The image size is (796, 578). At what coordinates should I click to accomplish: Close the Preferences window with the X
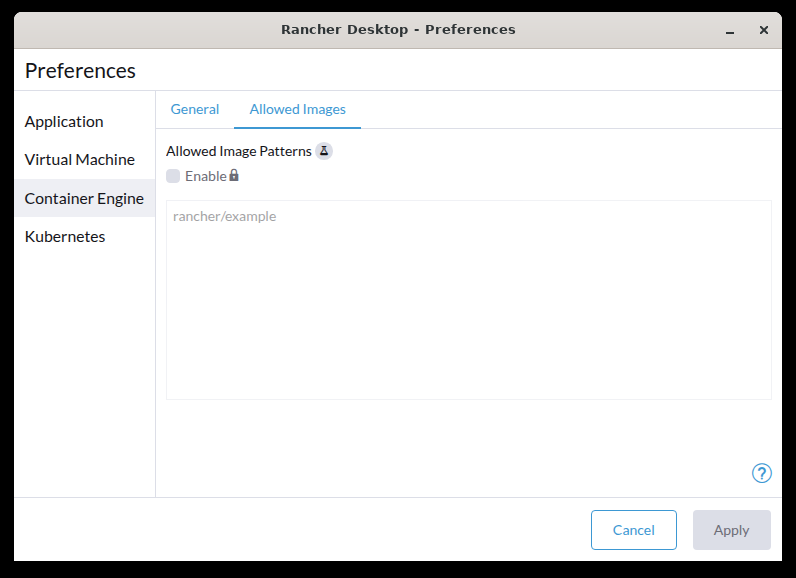click(764, 30)
